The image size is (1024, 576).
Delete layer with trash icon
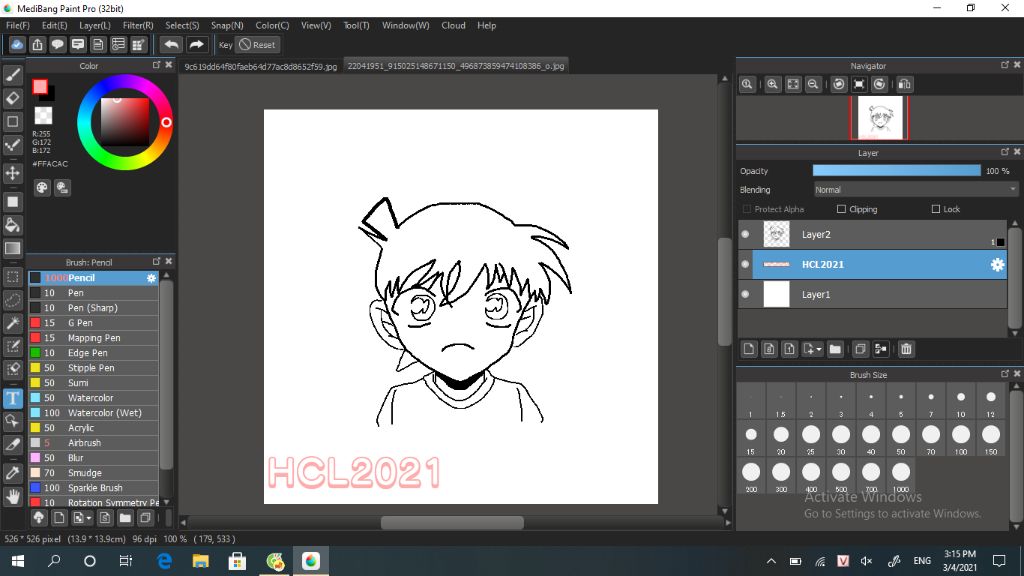[906, 349]
